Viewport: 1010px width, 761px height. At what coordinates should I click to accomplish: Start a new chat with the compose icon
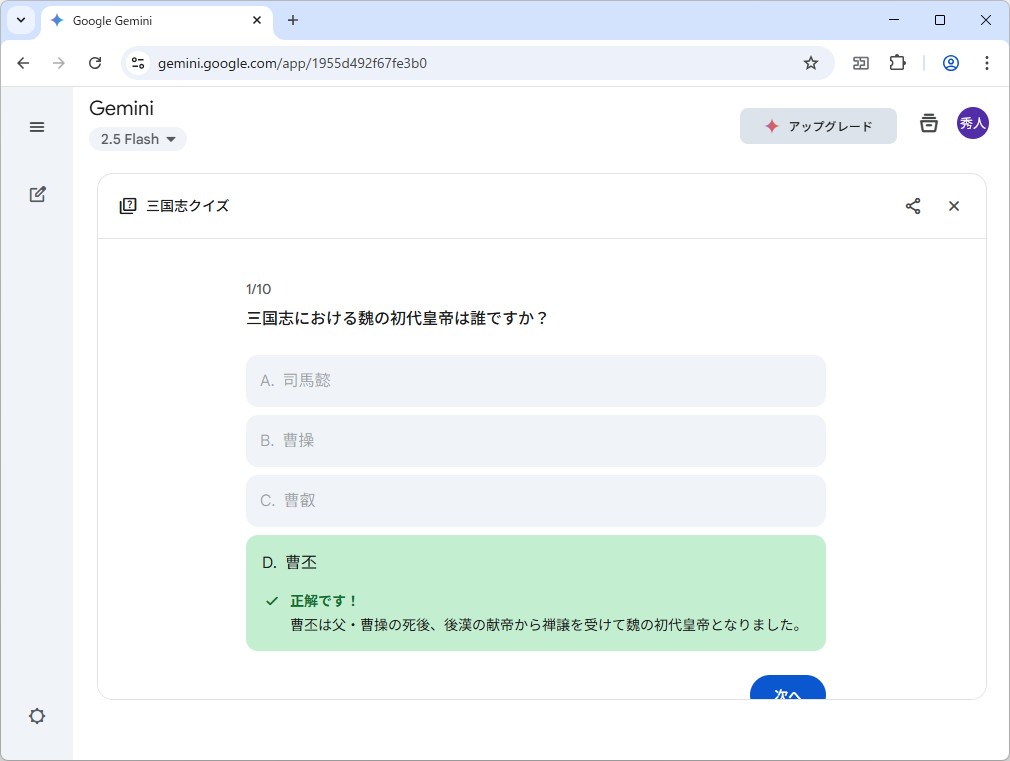point(37,194)
